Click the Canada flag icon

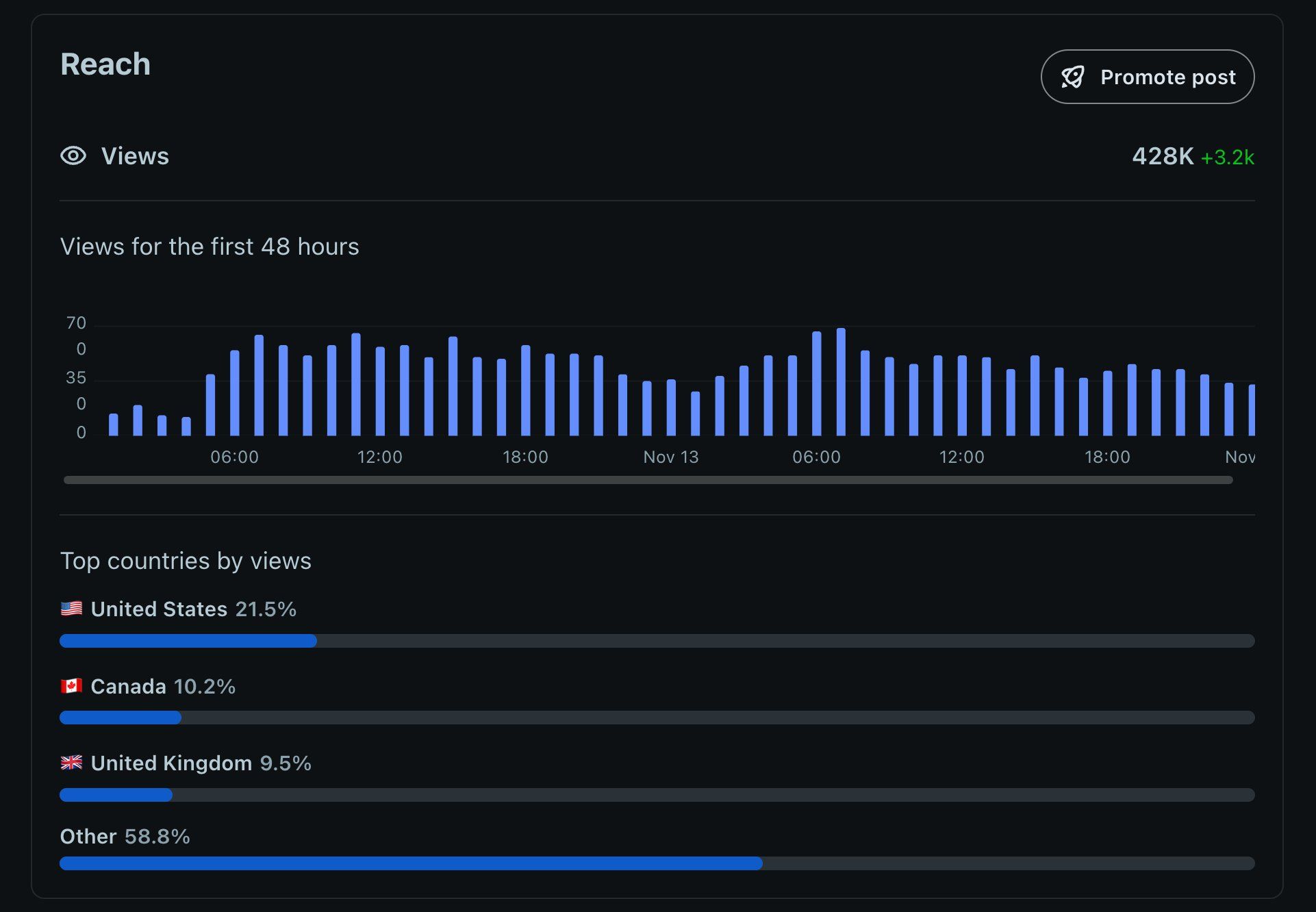pos(71,686)
